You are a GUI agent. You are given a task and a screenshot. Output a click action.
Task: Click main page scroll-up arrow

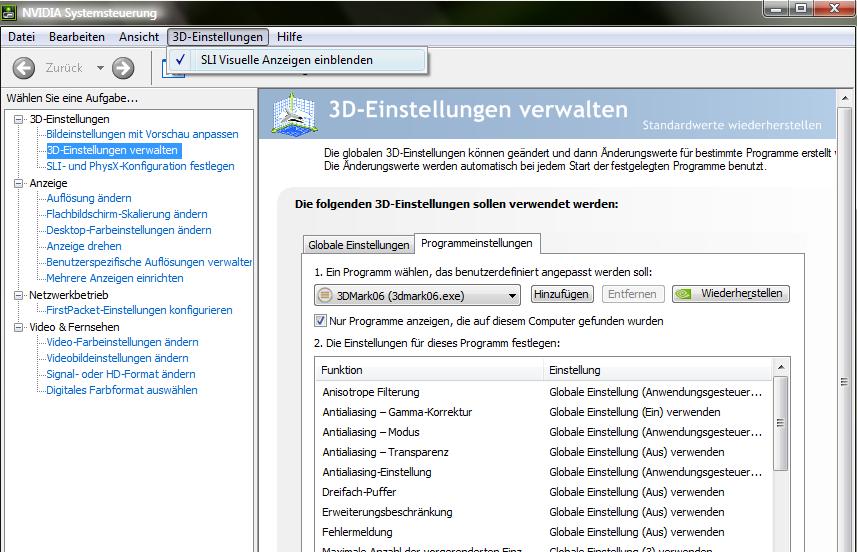click(844, 98)
